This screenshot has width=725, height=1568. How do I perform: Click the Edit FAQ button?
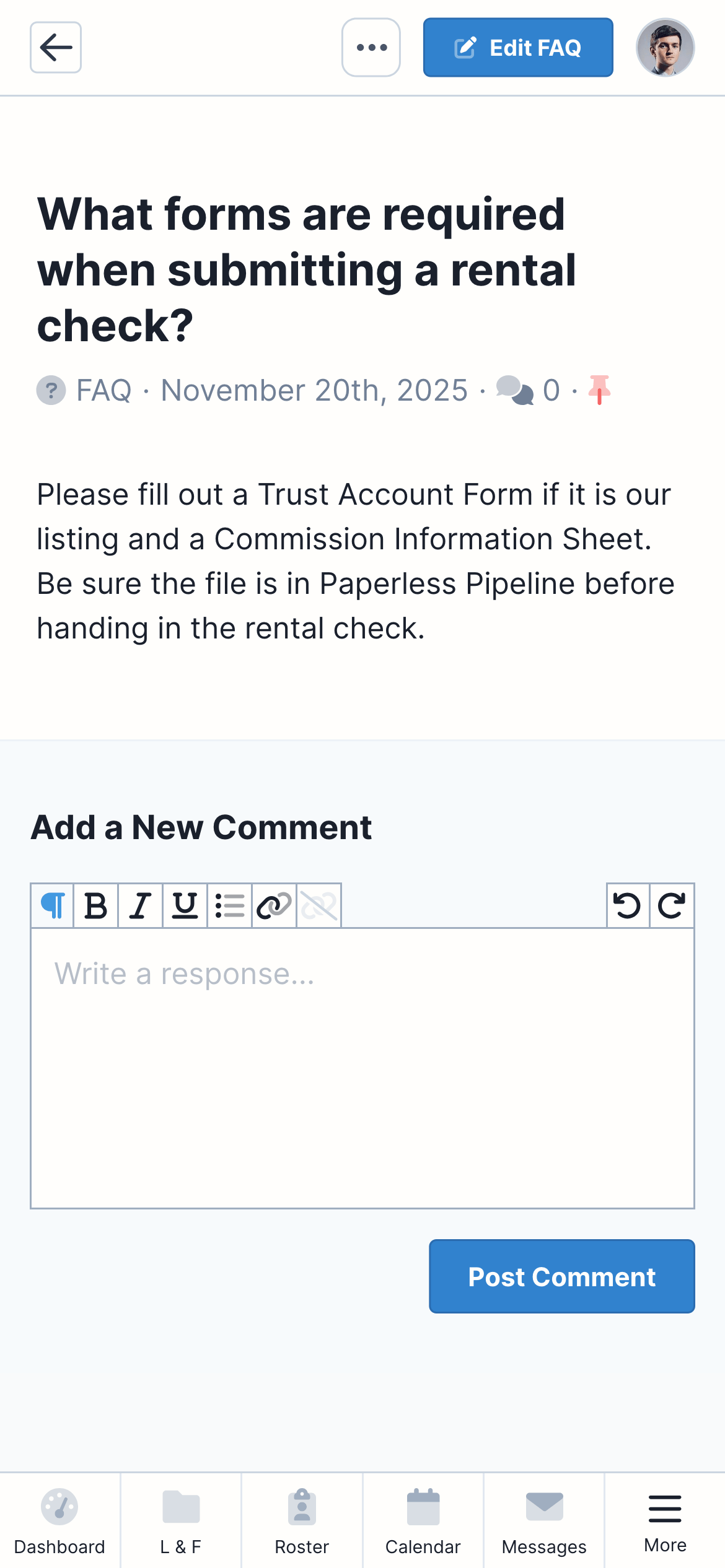click(x=518, y=48)
